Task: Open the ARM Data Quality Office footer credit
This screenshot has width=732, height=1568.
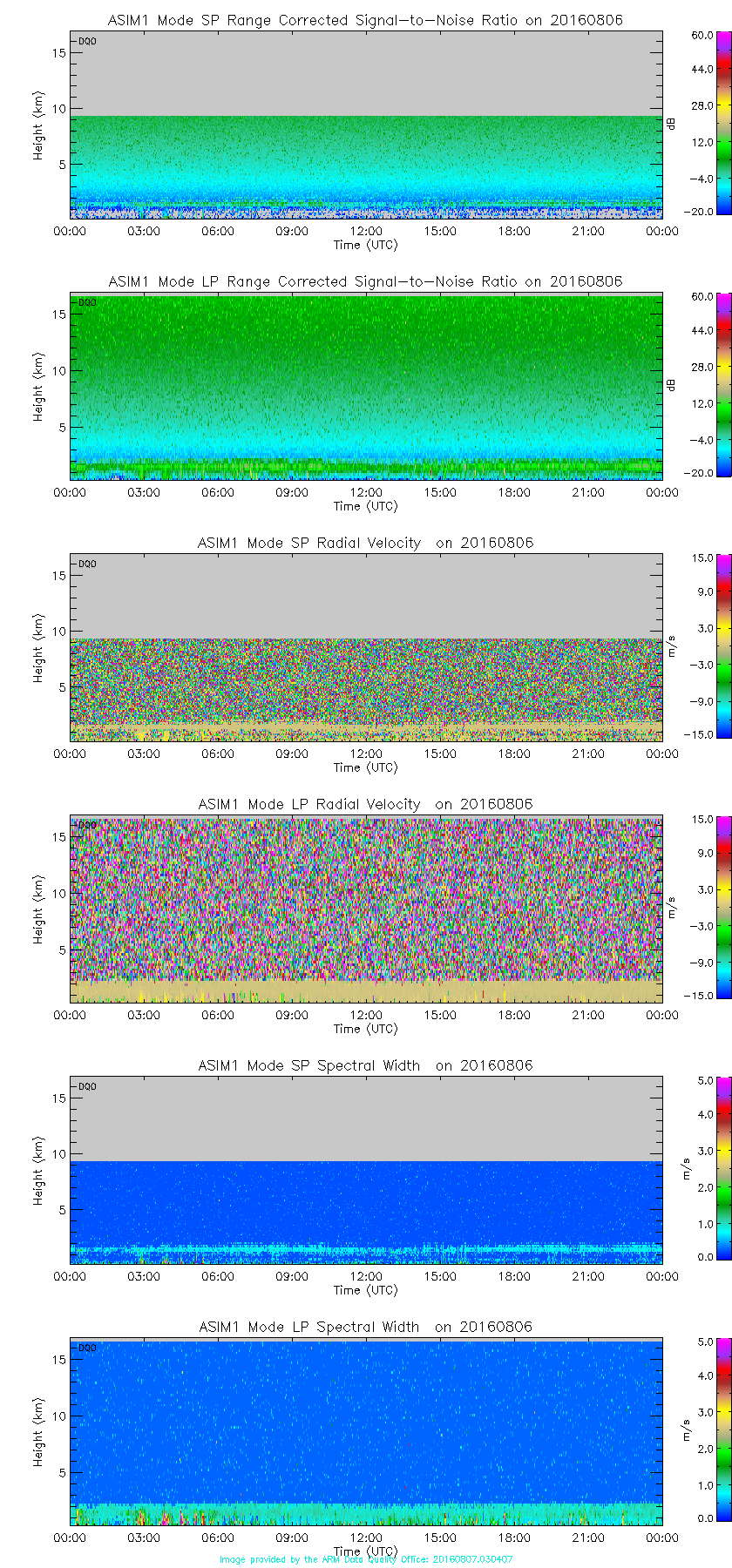Action: (366, 1559)
